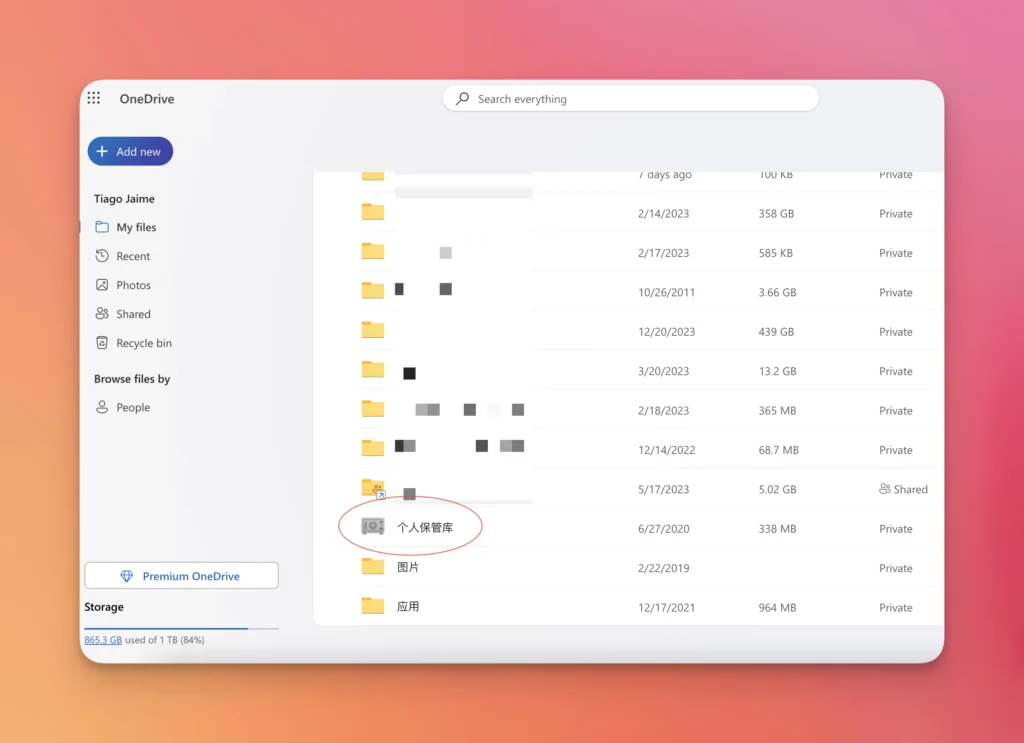Click the 6/27/2020 date cell
Screen dimensions: 1024x743
pos(664,529)
